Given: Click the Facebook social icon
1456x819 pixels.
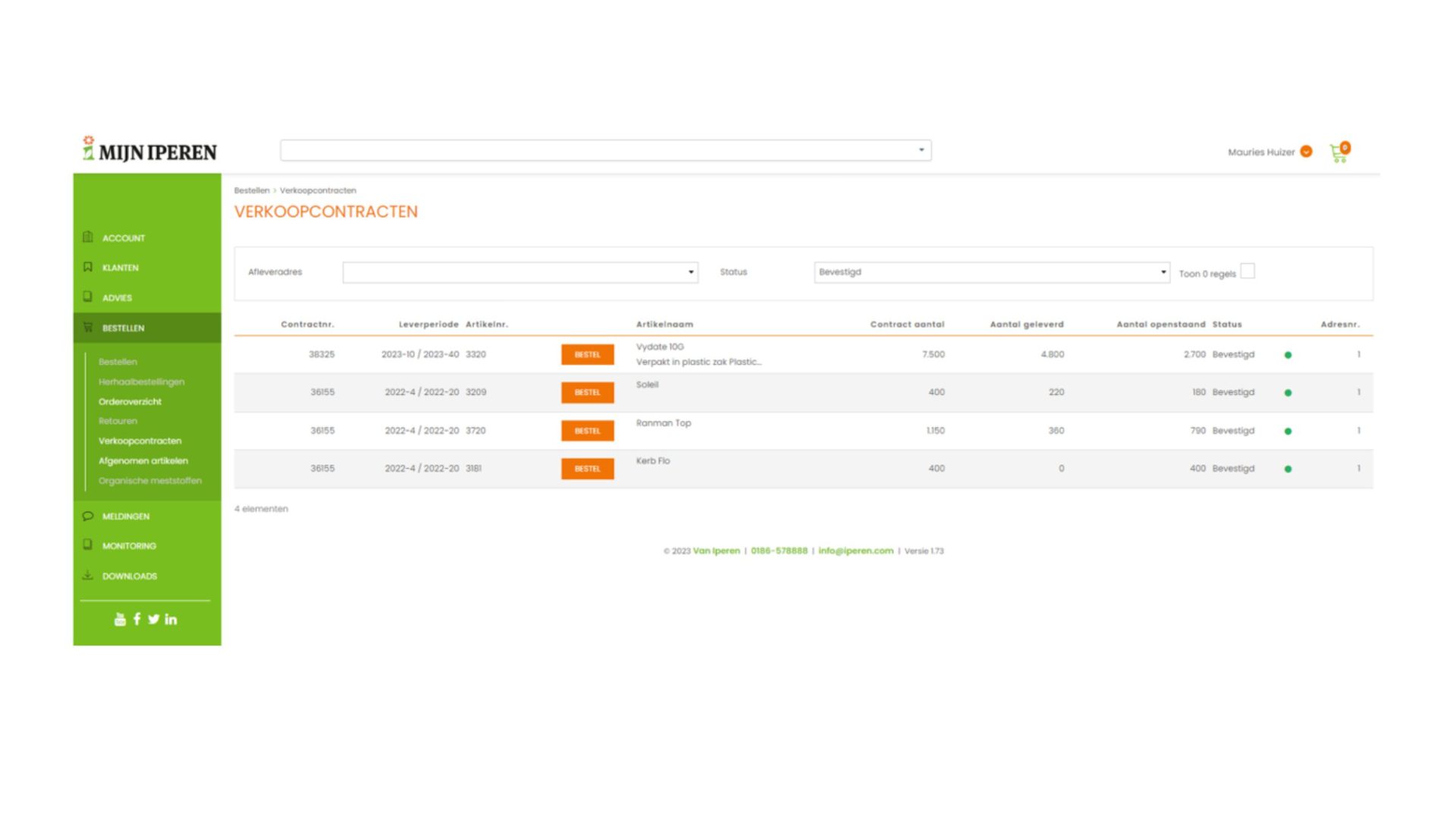Looking at the screenshot, I should [137, 619].
